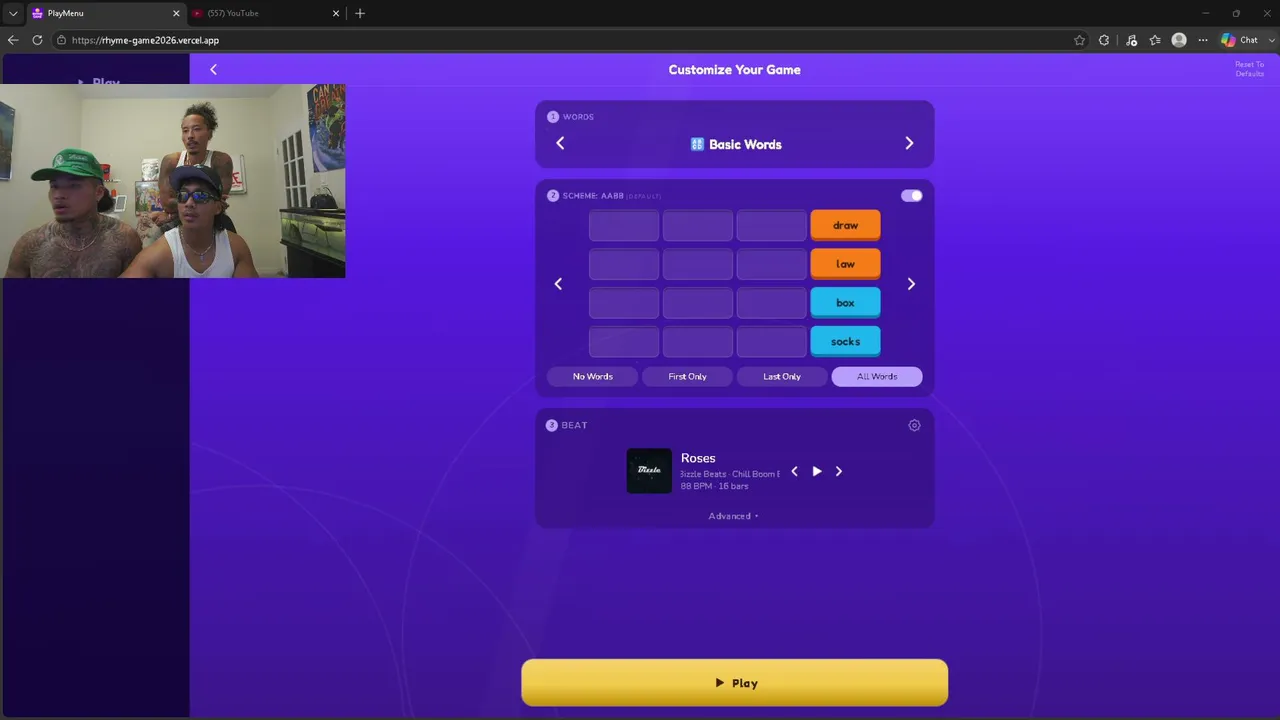Screen dimensions: 1280x720
Task: Start the game with the yellow Play button
Action: click(735, 683)
